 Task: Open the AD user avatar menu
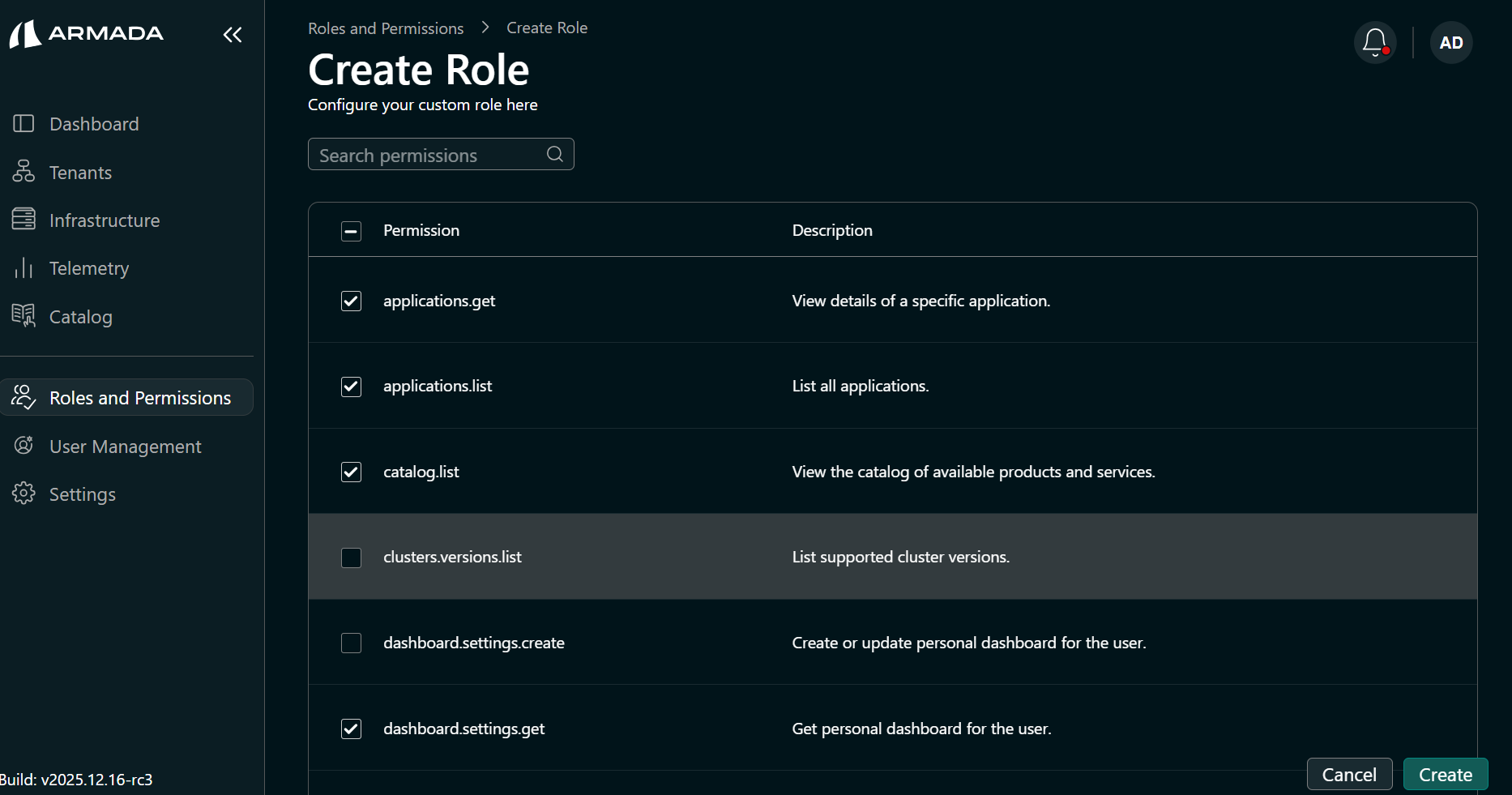[1450, 42]
